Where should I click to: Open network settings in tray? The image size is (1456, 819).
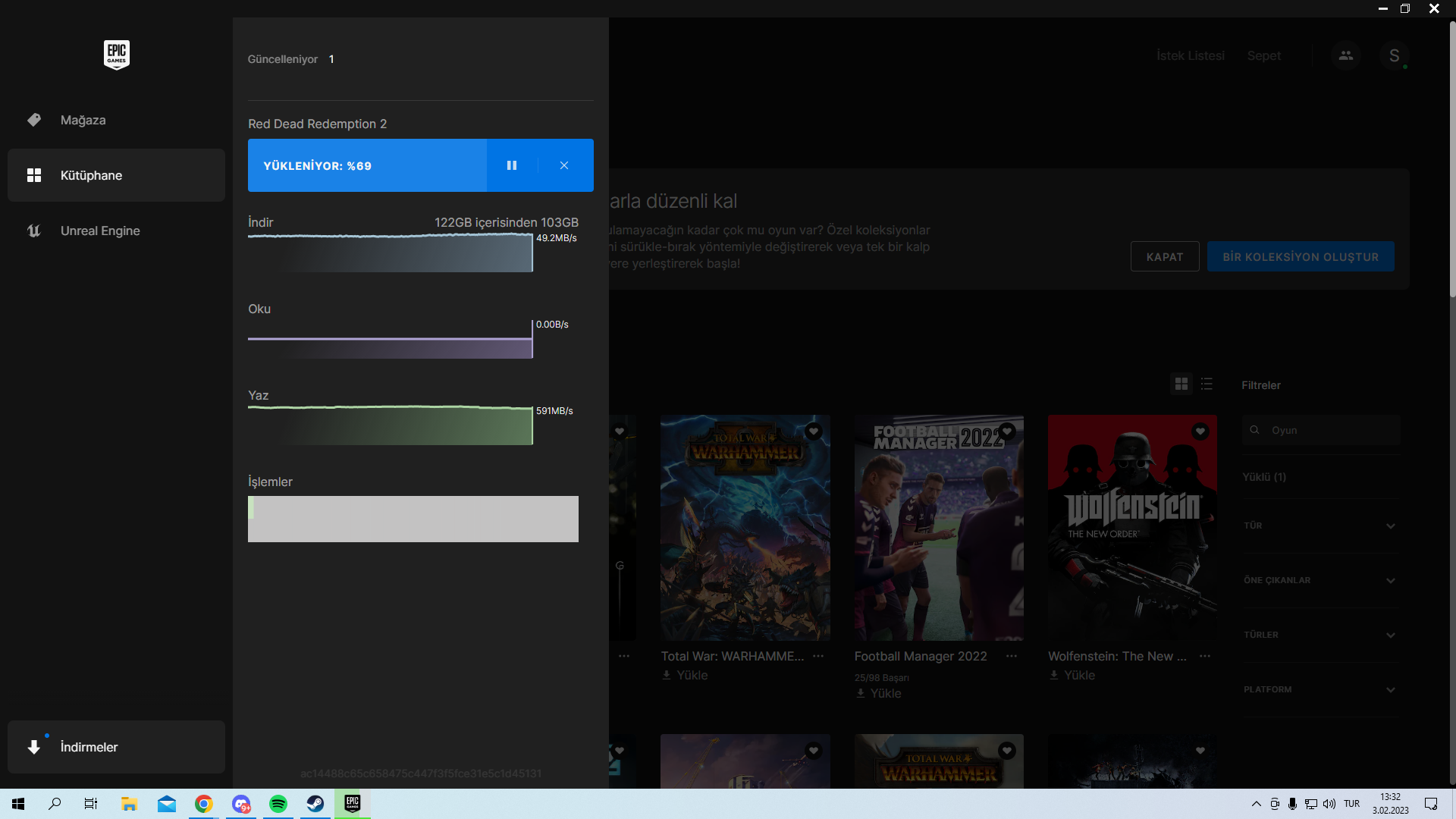1311,804
